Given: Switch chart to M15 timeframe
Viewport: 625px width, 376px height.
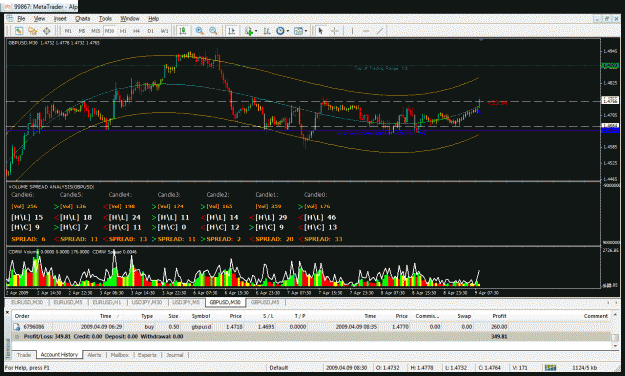Looking at the screenshot, I should (x=95, y=31).
